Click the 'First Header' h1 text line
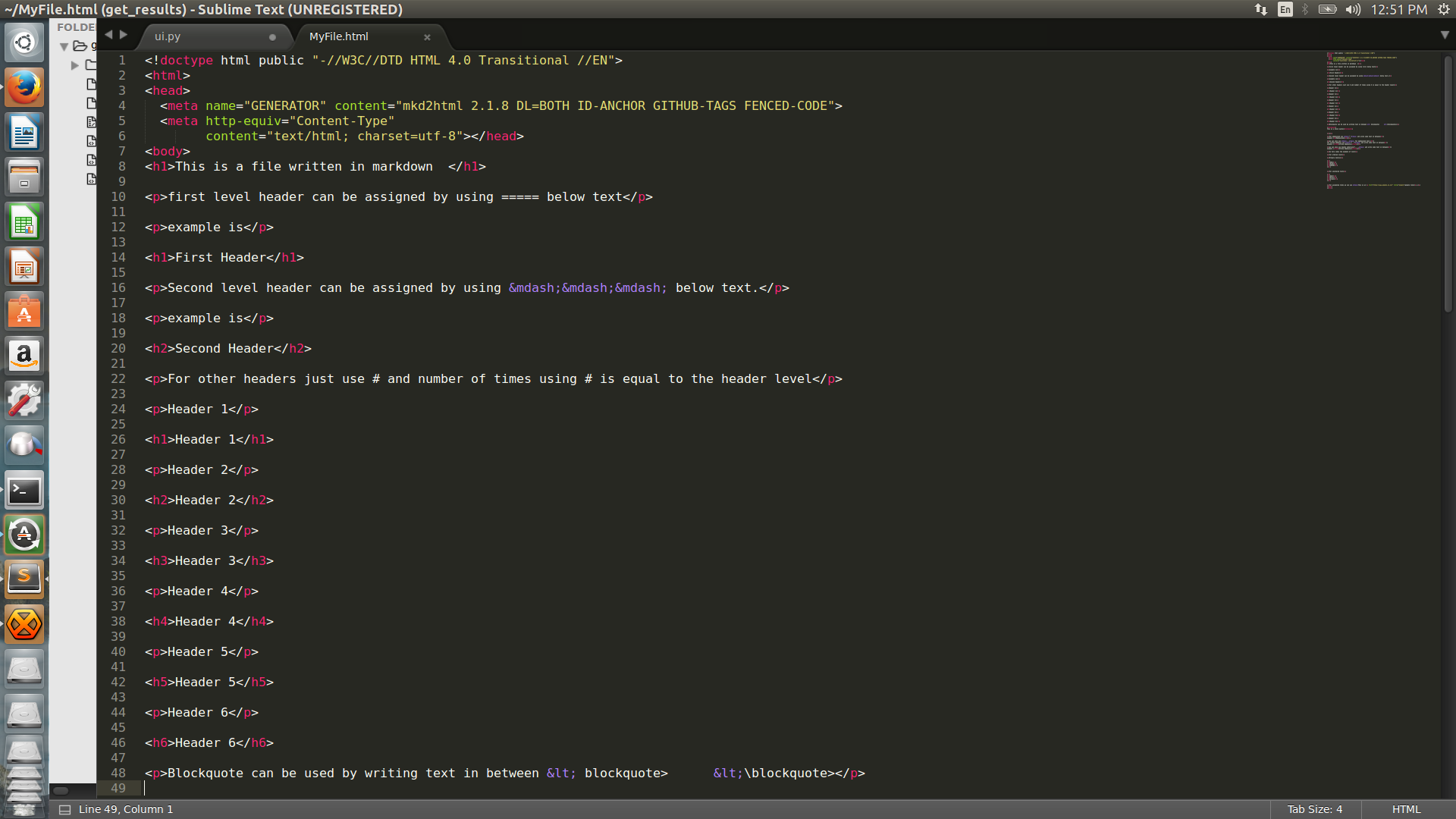1456x819 pixels. coord(224,258)
